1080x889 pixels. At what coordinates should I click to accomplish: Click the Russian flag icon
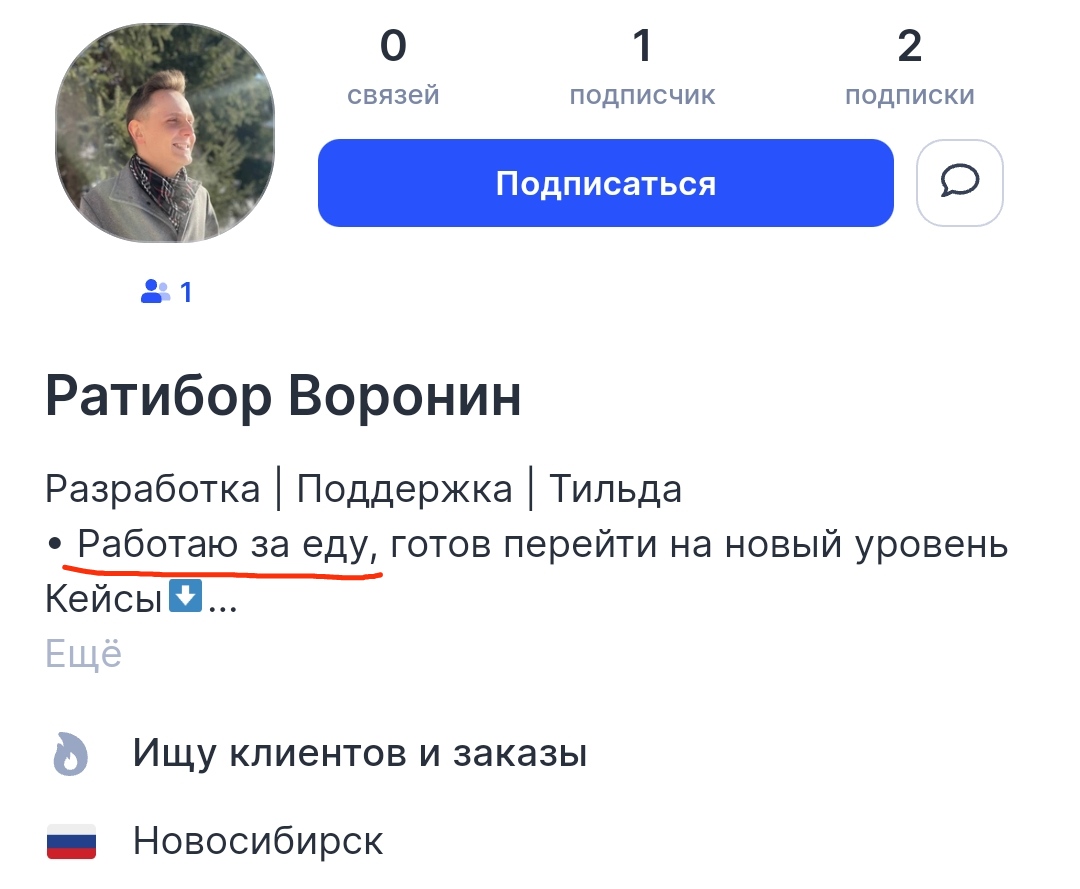click(71, 841)
